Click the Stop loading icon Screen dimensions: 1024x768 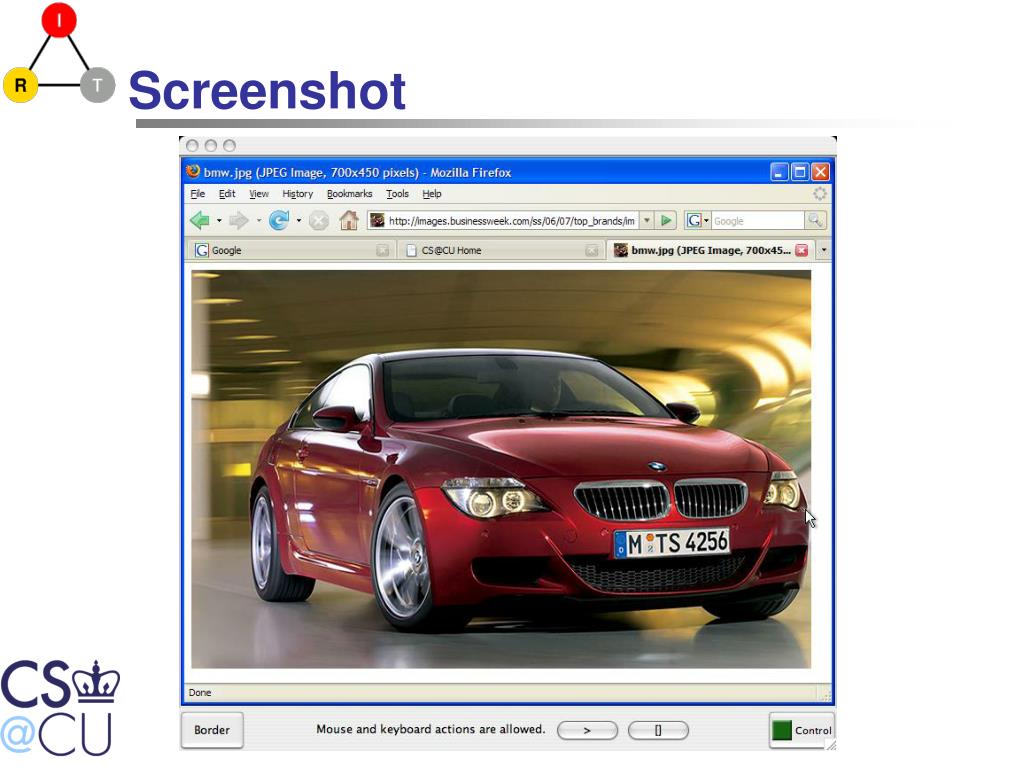point(319,221)
